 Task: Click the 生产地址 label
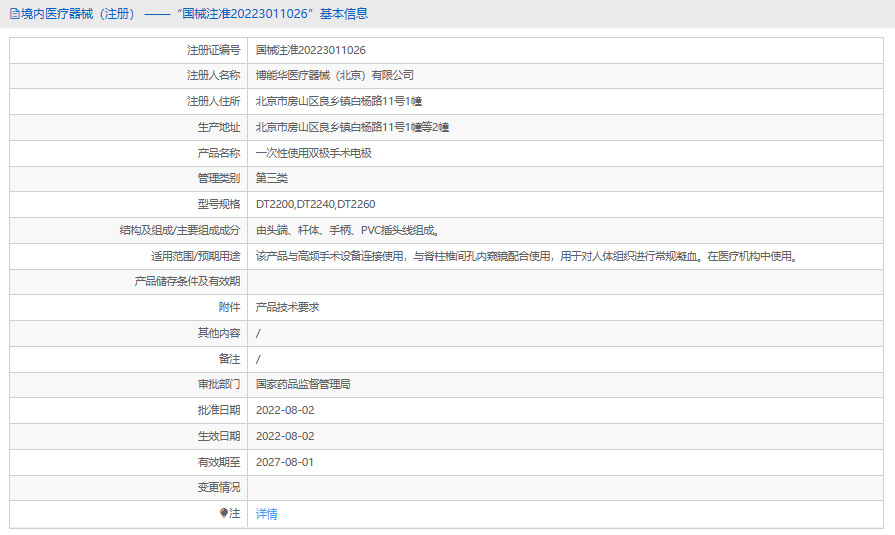[219, 127]
